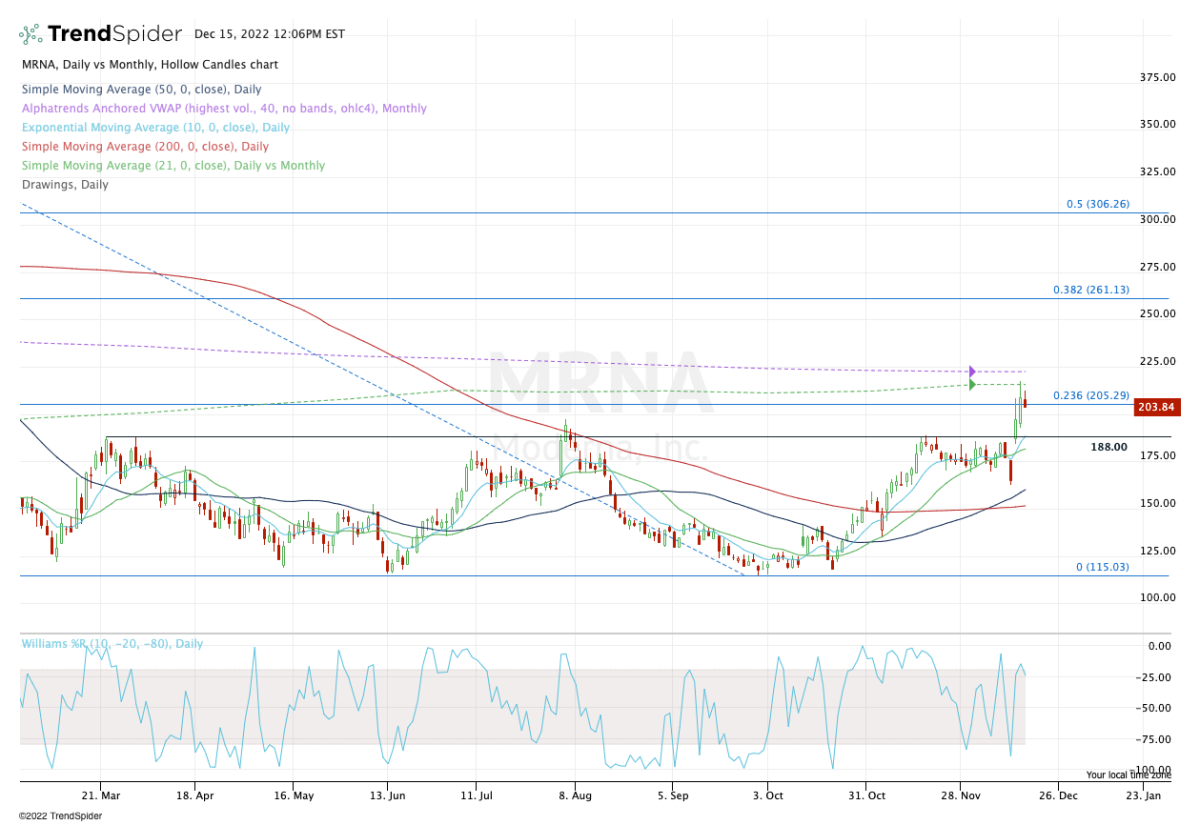Select the 0.5 (306.26) Fibonacci level label
Viewport: 1200px width, 825px height.
pyautogui.click(x=1097, y=204)
